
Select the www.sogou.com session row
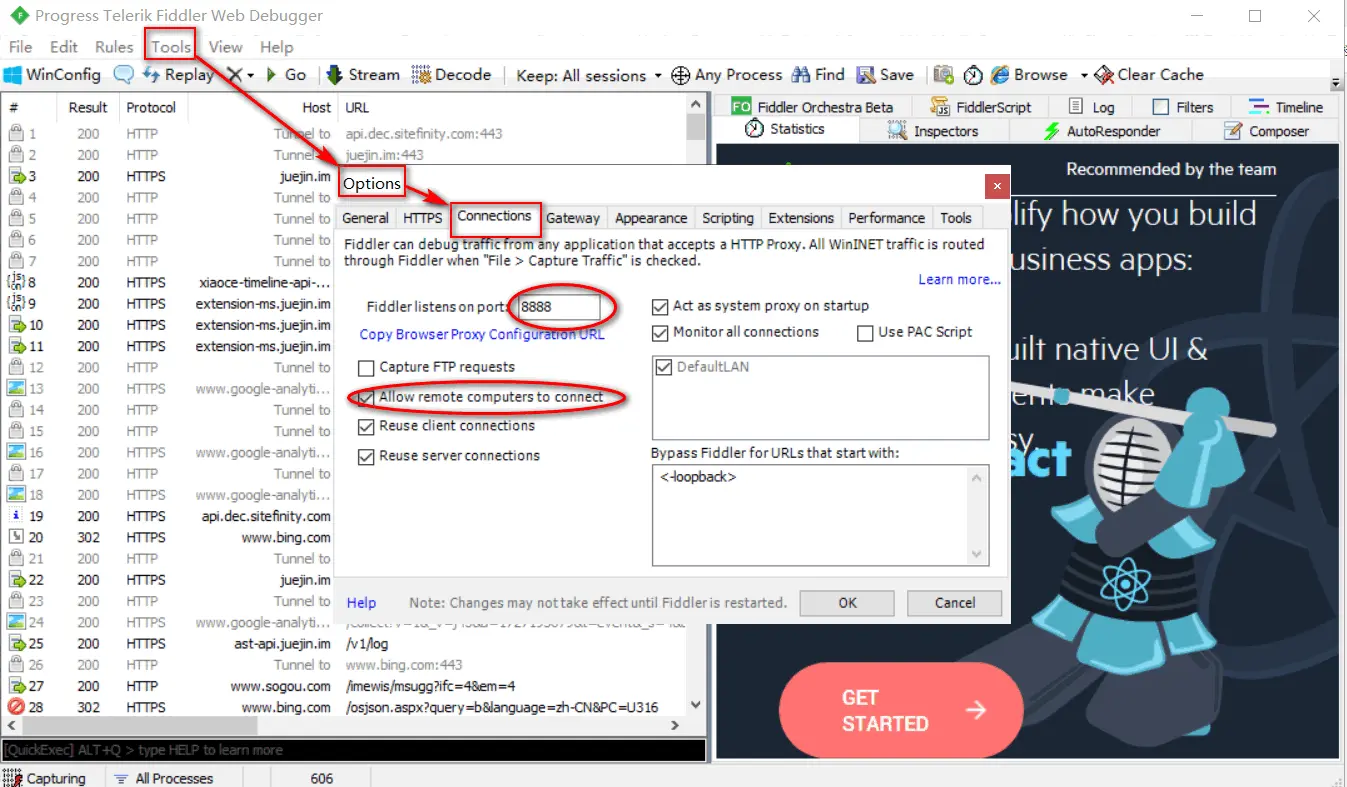pos(345,686)
